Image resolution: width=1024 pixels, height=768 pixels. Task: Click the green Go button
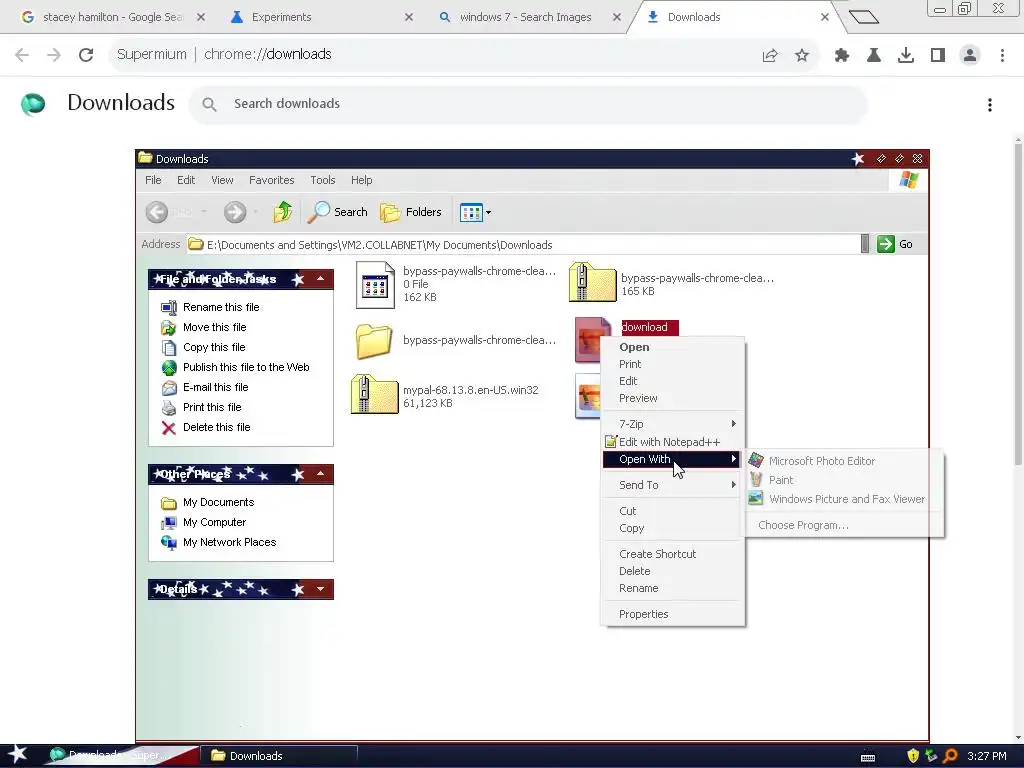click(895, 244)
